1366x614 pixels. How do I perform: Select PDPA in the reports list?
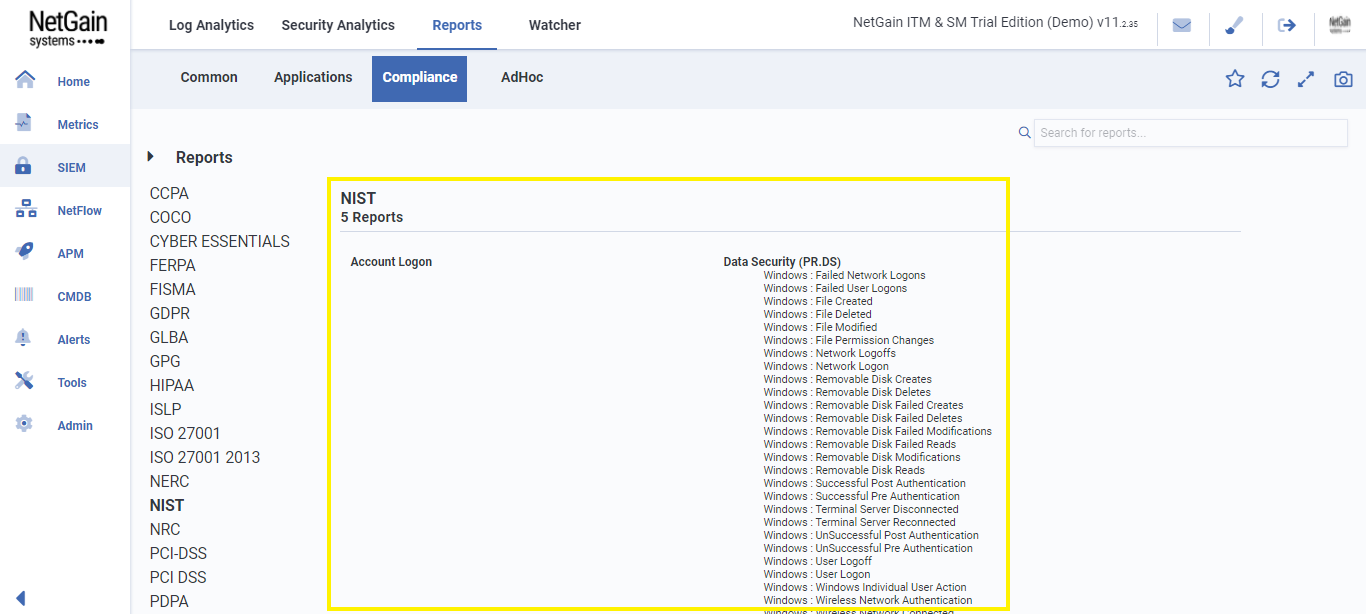tap(169, 601)
